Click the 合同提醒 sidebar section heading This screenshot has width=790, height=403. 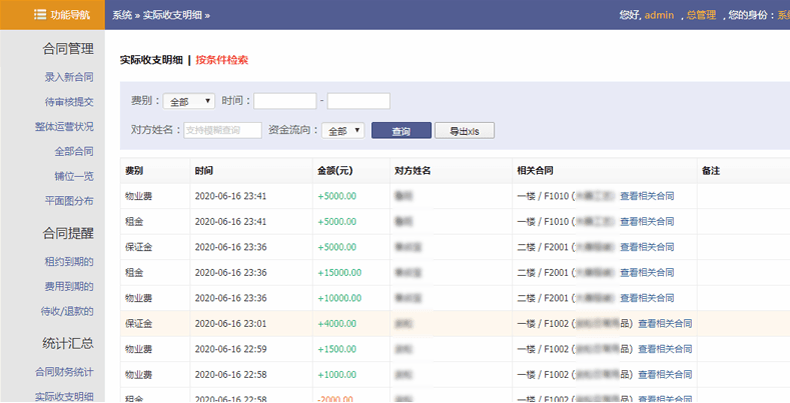(x=68, y=233)
